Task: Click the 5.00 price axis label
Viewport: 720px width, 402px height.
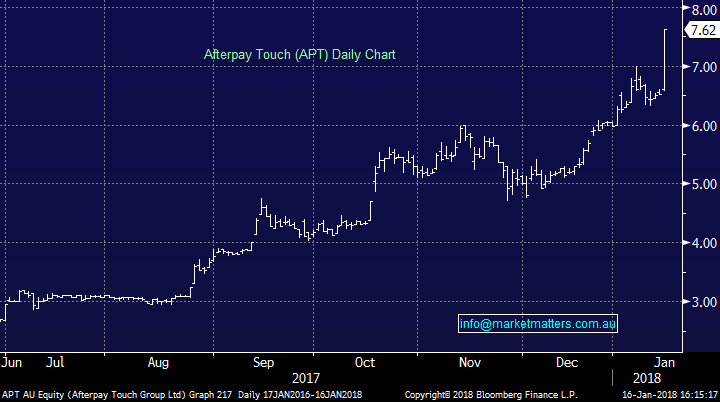Action: (704, 184)
